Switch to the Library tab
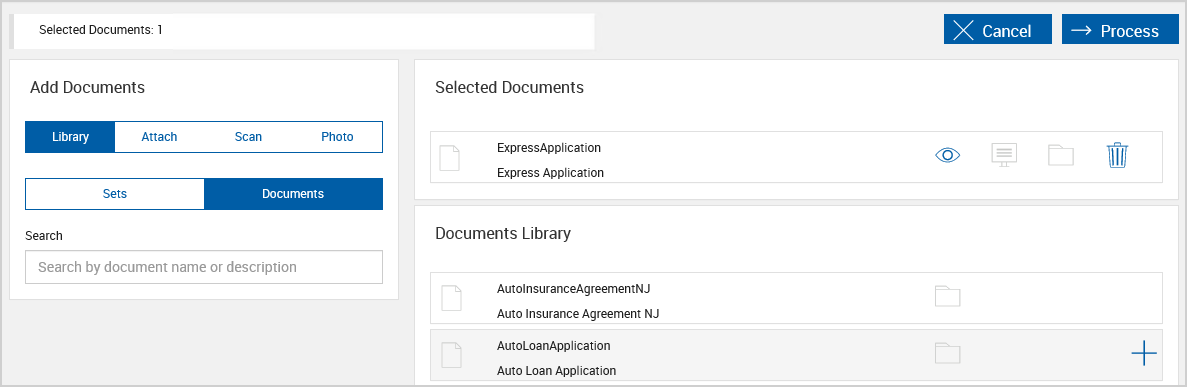 [x=70, y=137]
